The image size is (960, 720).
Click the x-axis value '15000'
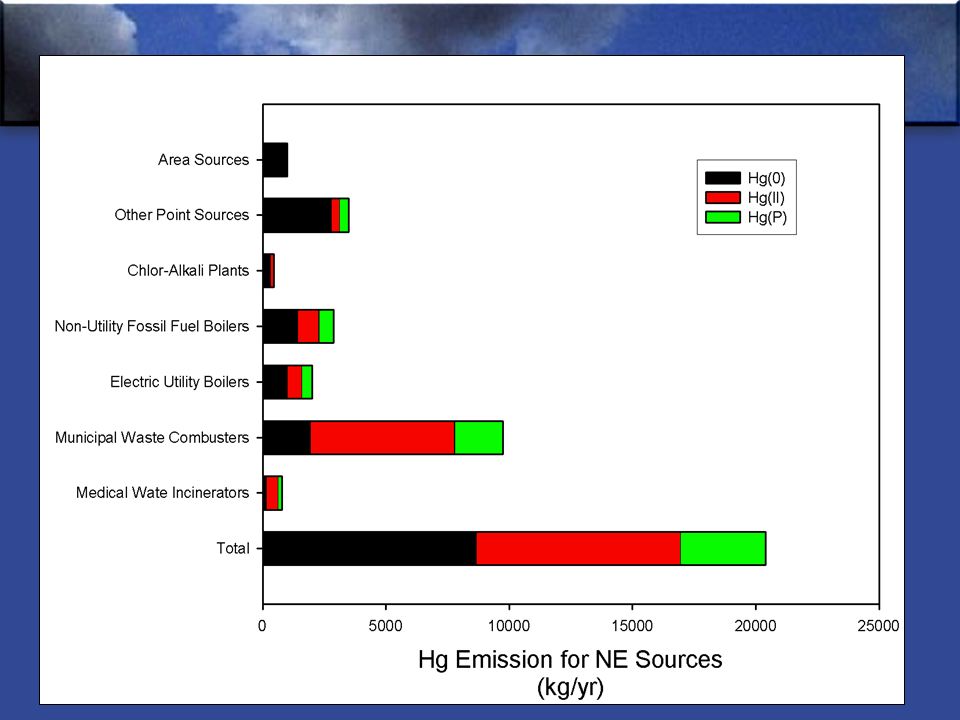[x=632, y=626]
